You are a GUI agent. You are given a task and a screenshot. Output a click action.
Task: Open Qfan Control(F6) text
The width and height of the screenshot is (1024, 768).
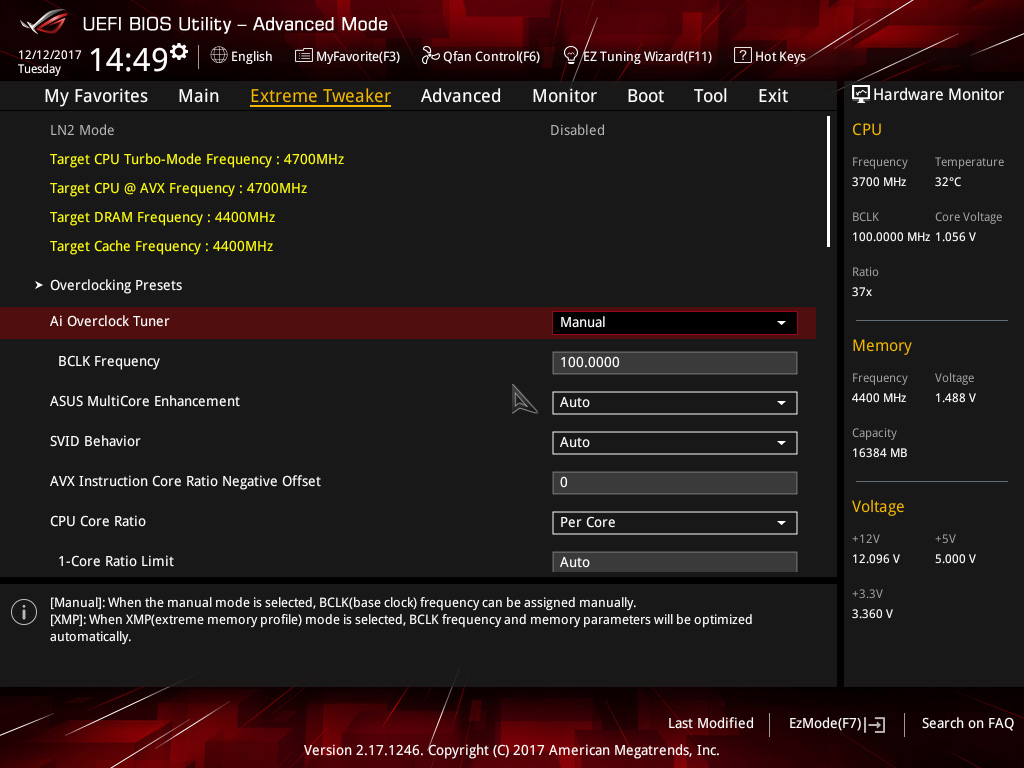pos(491,56)
